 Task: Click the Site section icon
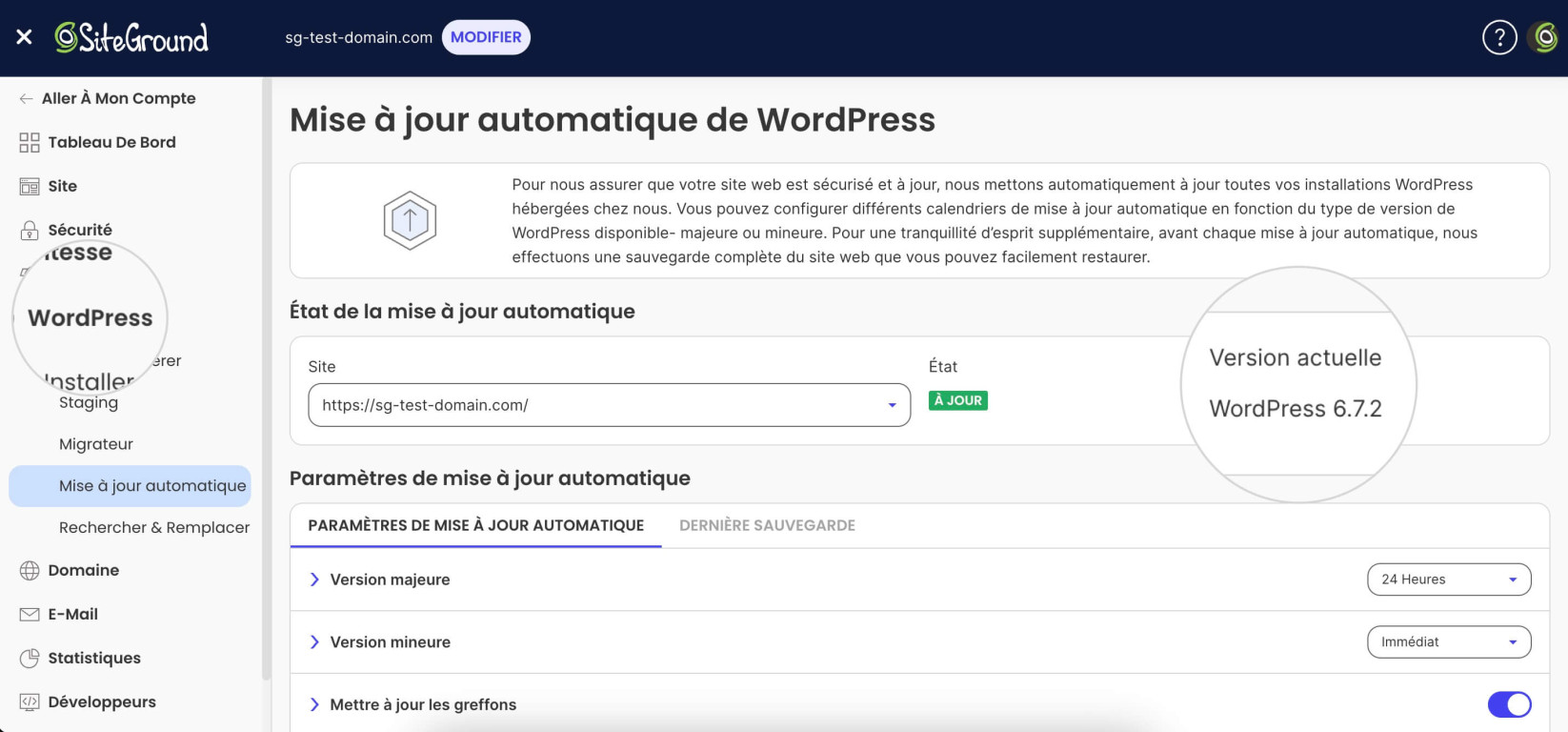click(30, 186)
